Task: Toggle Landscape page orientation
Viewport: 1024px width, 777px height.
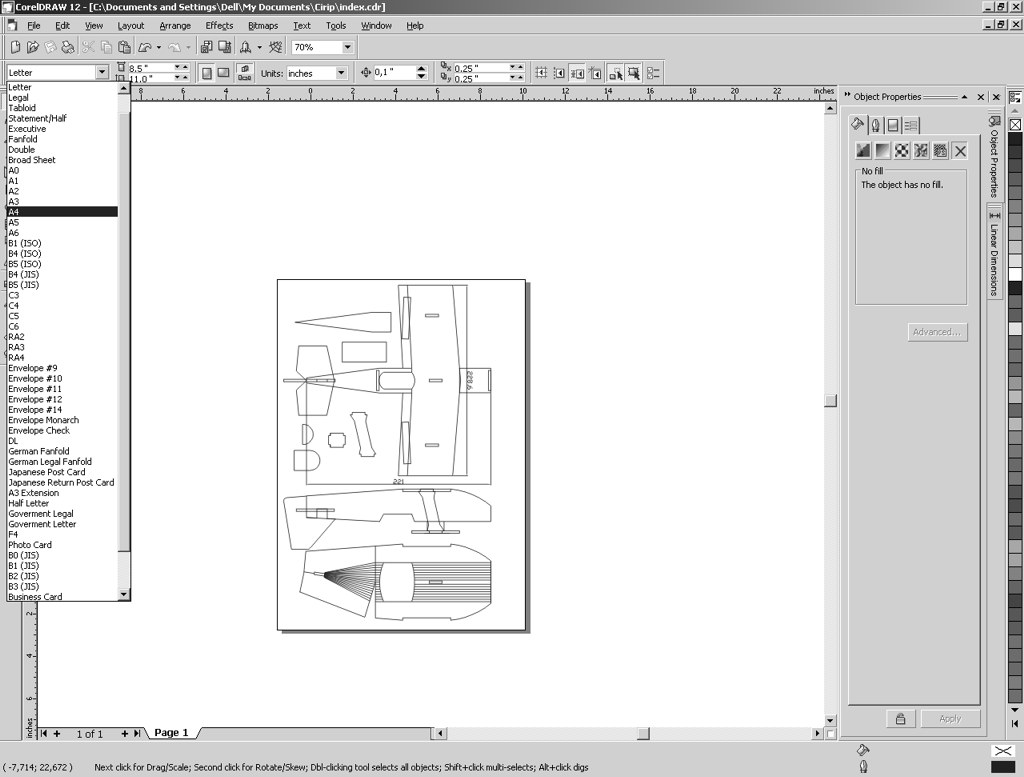Action: 223,73
